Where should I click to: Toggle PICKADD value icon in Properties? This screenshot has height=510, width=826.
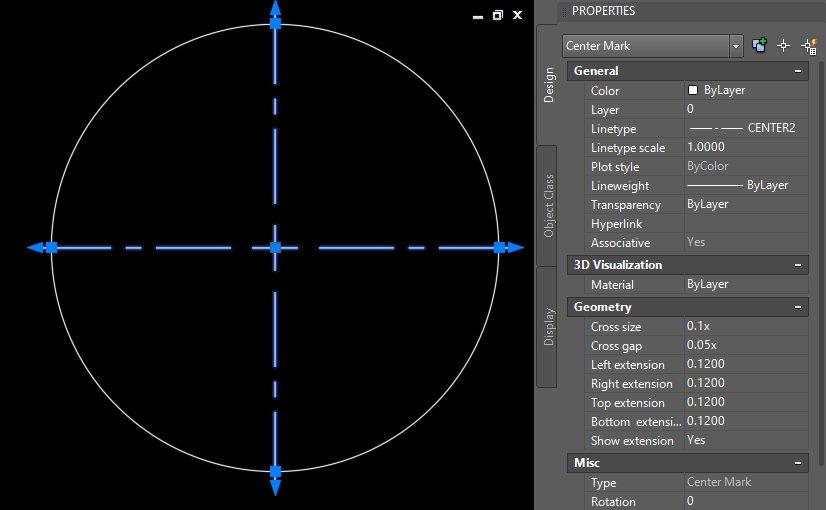(x=759, y=46)
